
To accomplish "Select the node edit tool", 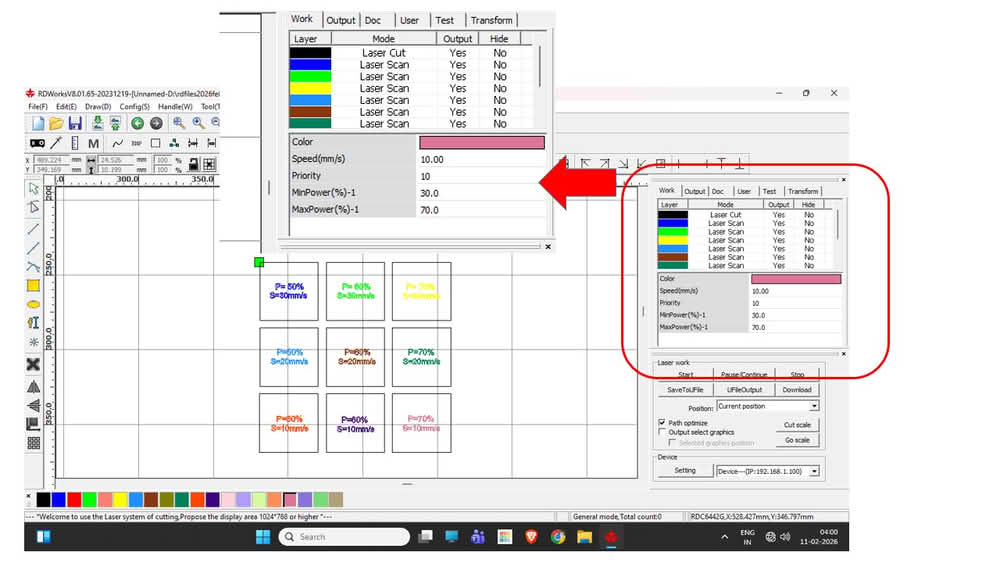I will tap(34, 207).
